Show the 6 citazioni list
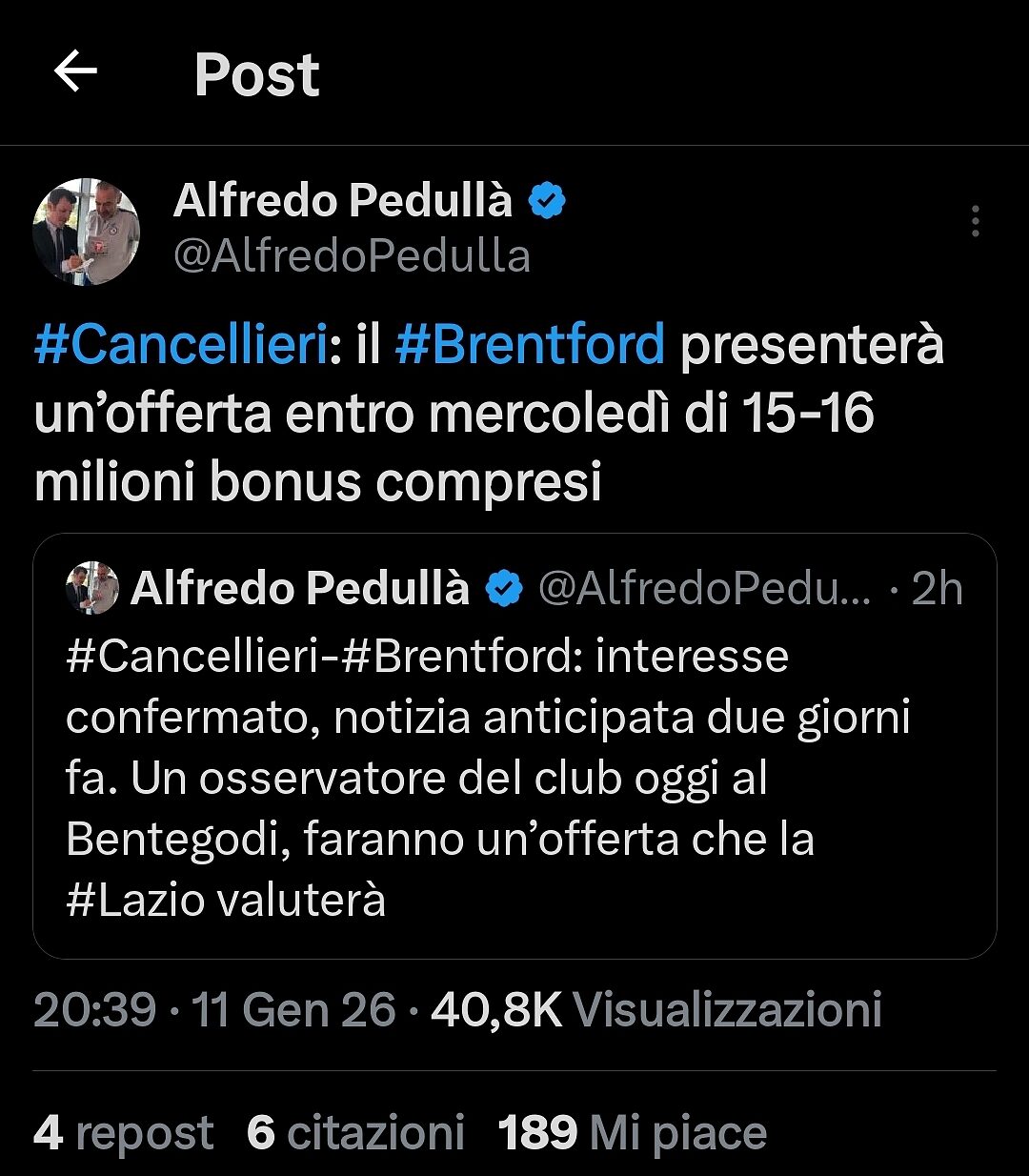The height and width of the screenshot is (1176, 1029). point(355,1132)
